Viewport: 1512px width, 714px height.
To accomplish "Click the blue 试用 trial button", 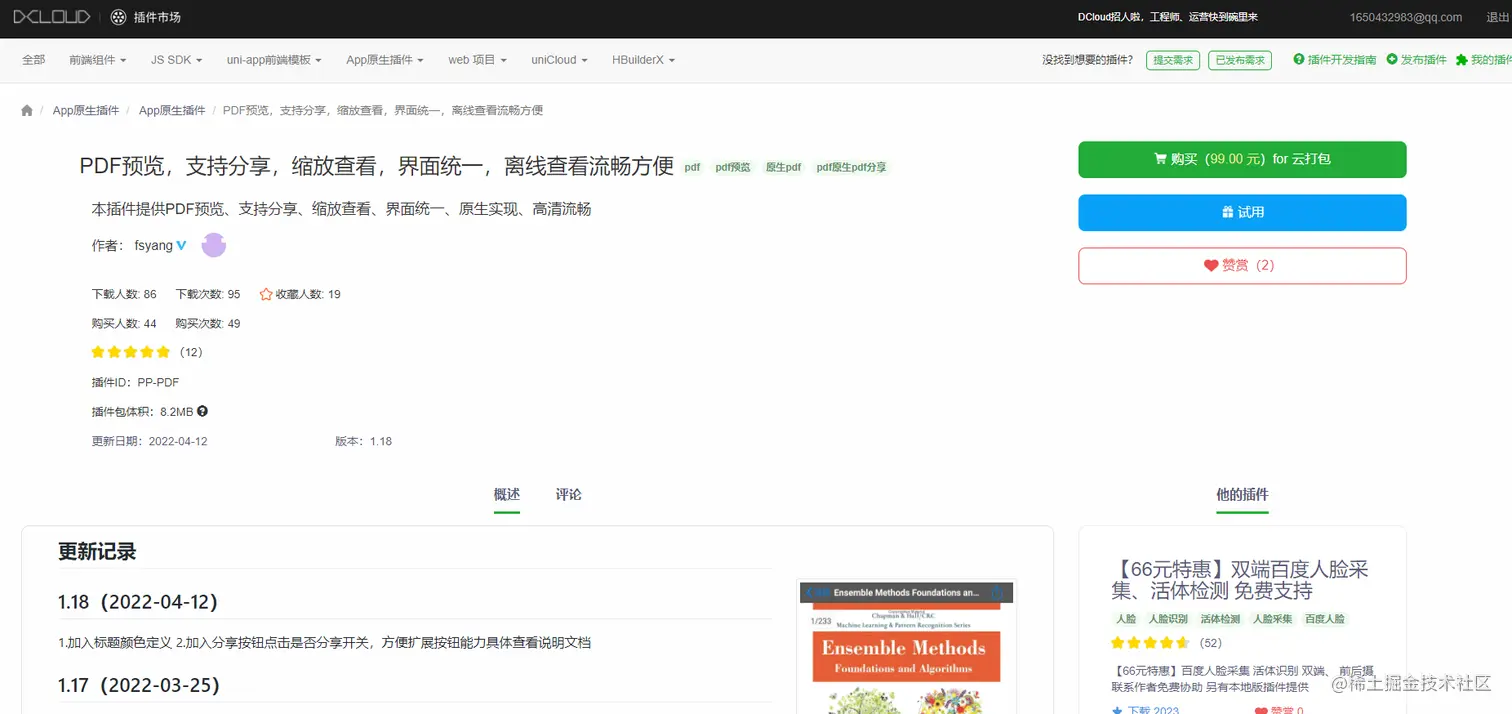I will coord(1242,212).
